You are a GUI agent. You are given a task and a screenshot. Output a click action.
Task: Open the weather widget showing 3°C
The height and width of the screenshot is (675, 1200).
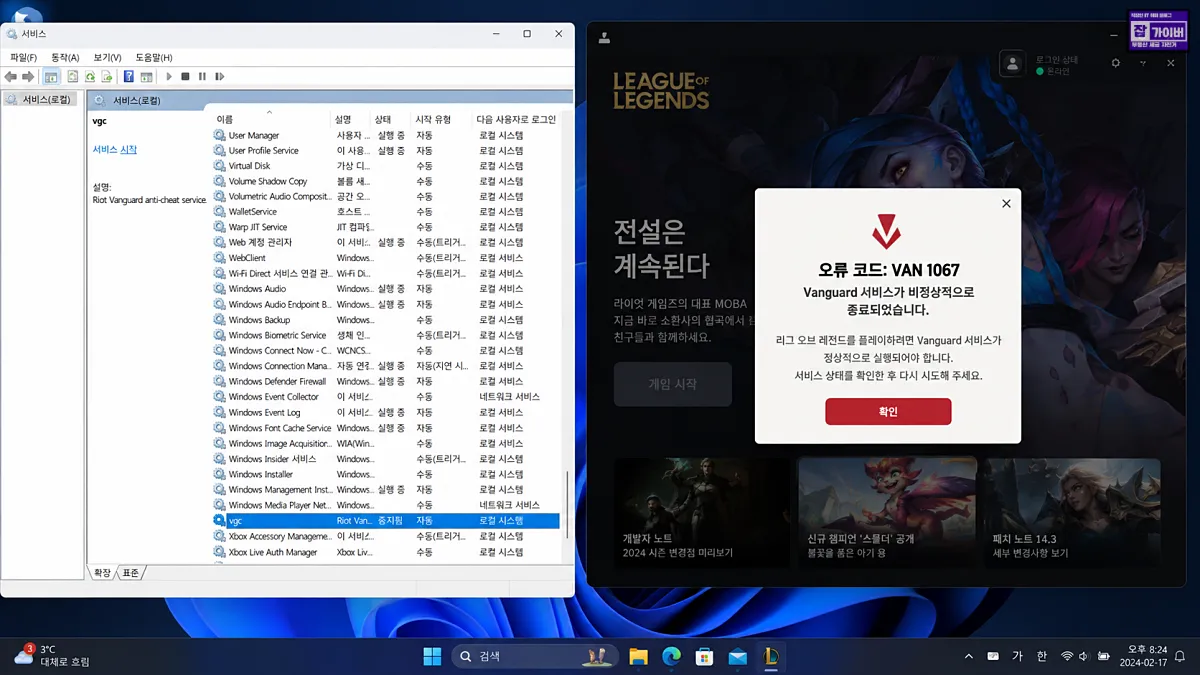click(x=50, y=656)
